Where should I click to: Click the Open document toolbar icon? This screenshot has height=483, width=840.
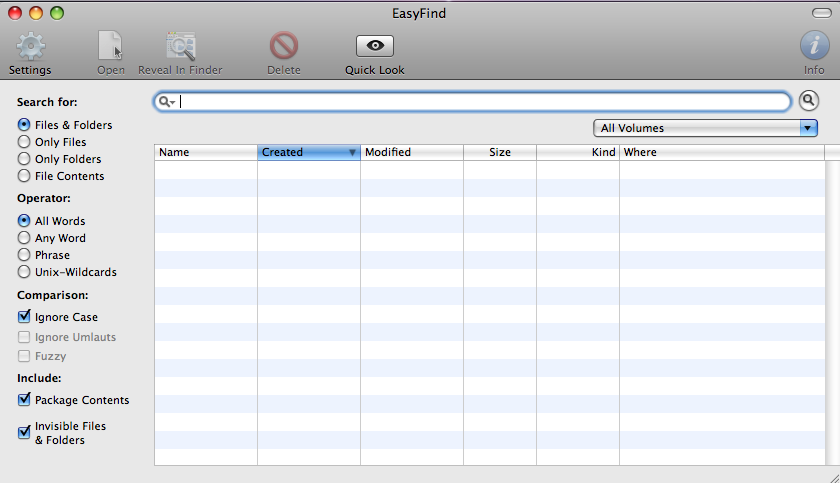click(110, 46)
